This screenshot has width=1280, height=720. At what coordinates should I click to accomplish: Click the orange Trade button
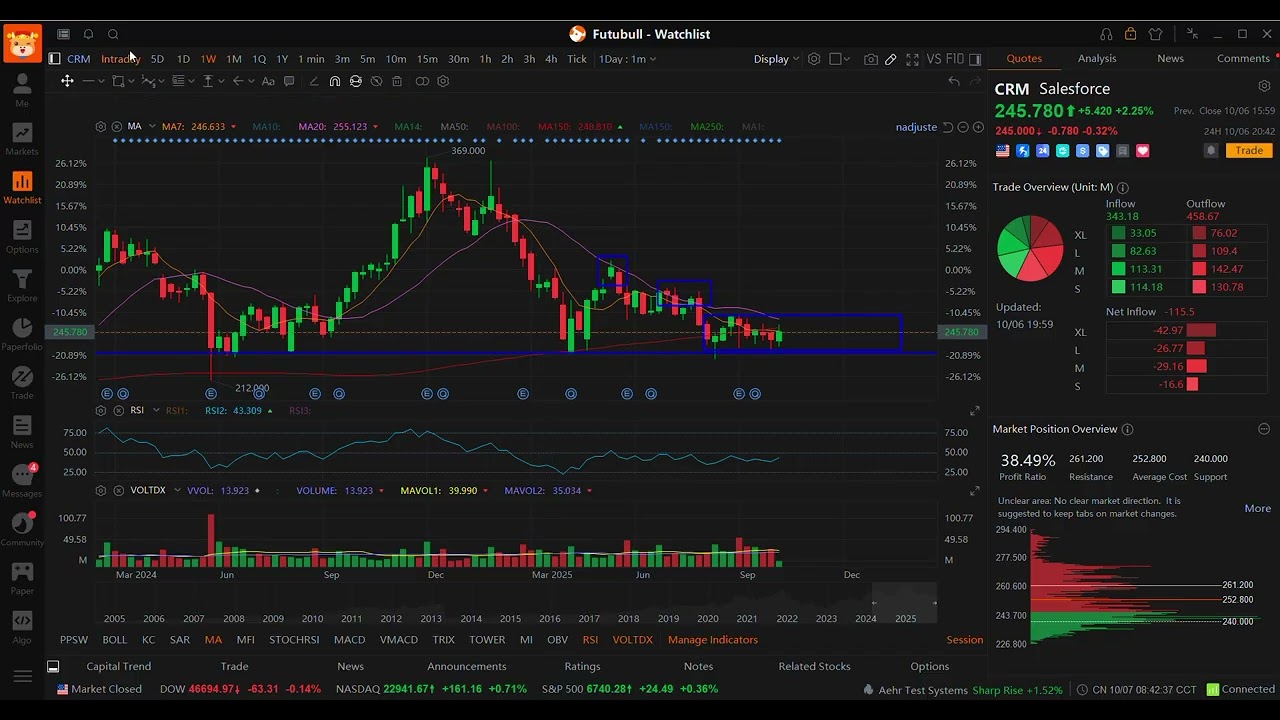[1249, 151]
